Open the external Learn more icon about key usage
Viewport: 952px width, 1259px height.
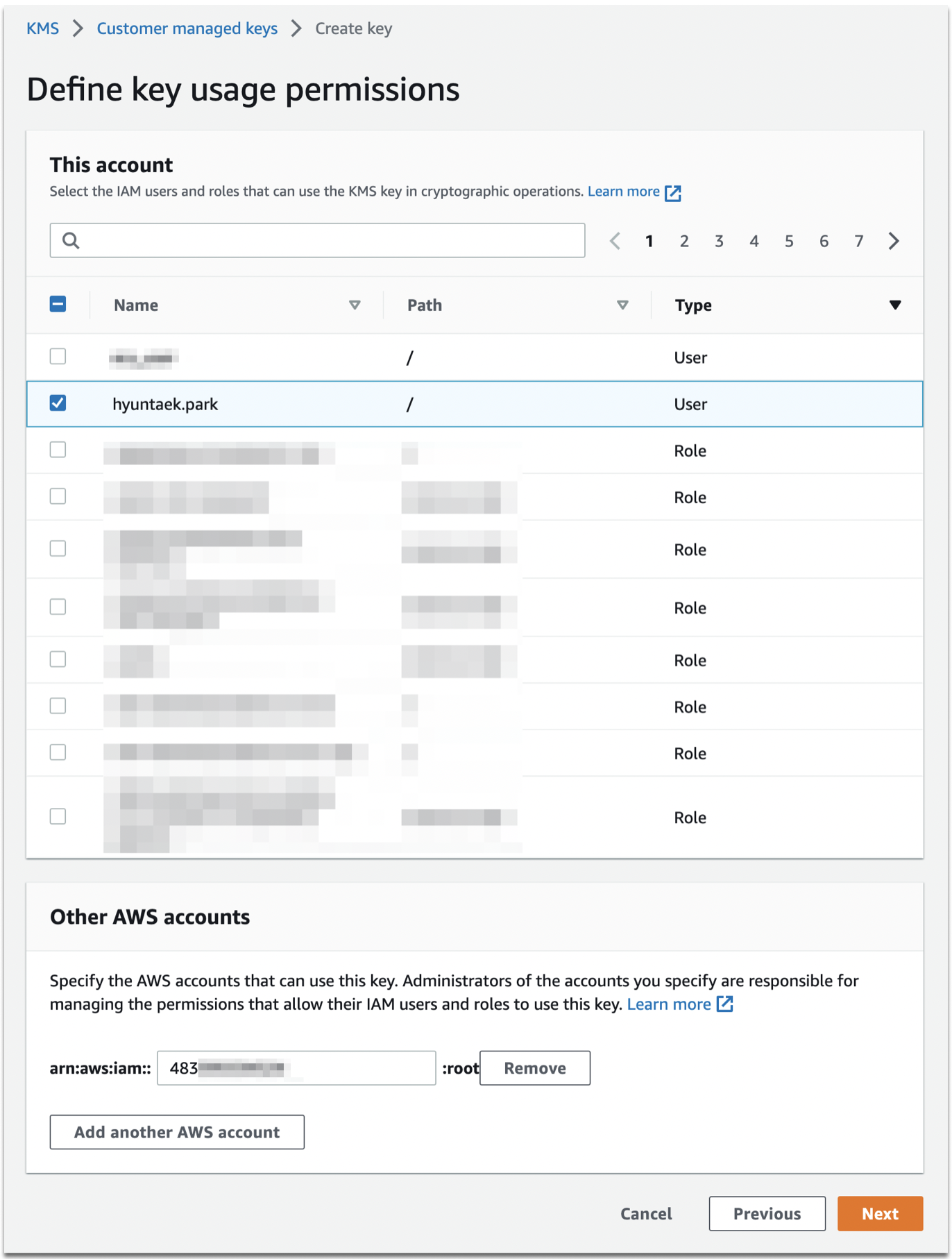(672, 192)
